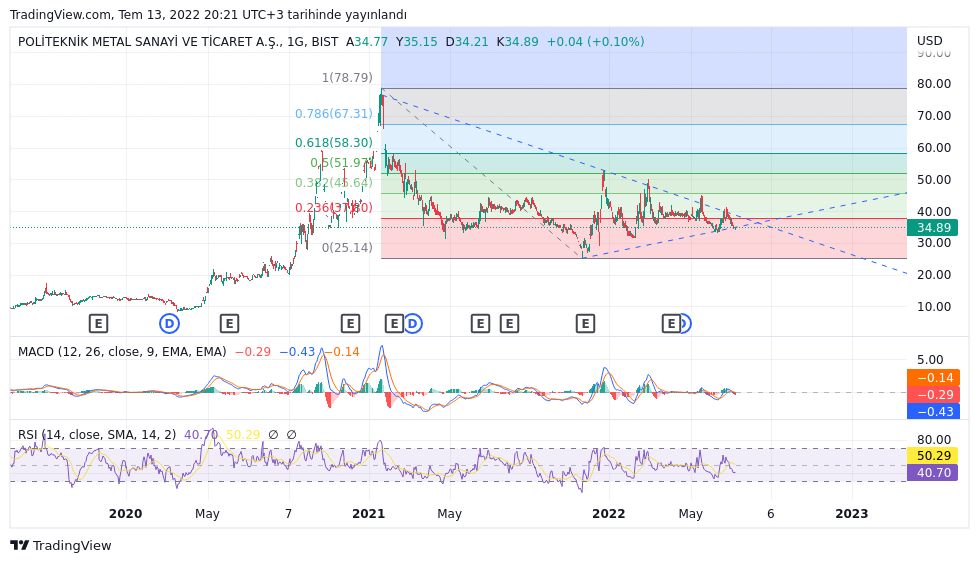
Task: Click the USD currency label on the price axis
Action: pos(930,41)
